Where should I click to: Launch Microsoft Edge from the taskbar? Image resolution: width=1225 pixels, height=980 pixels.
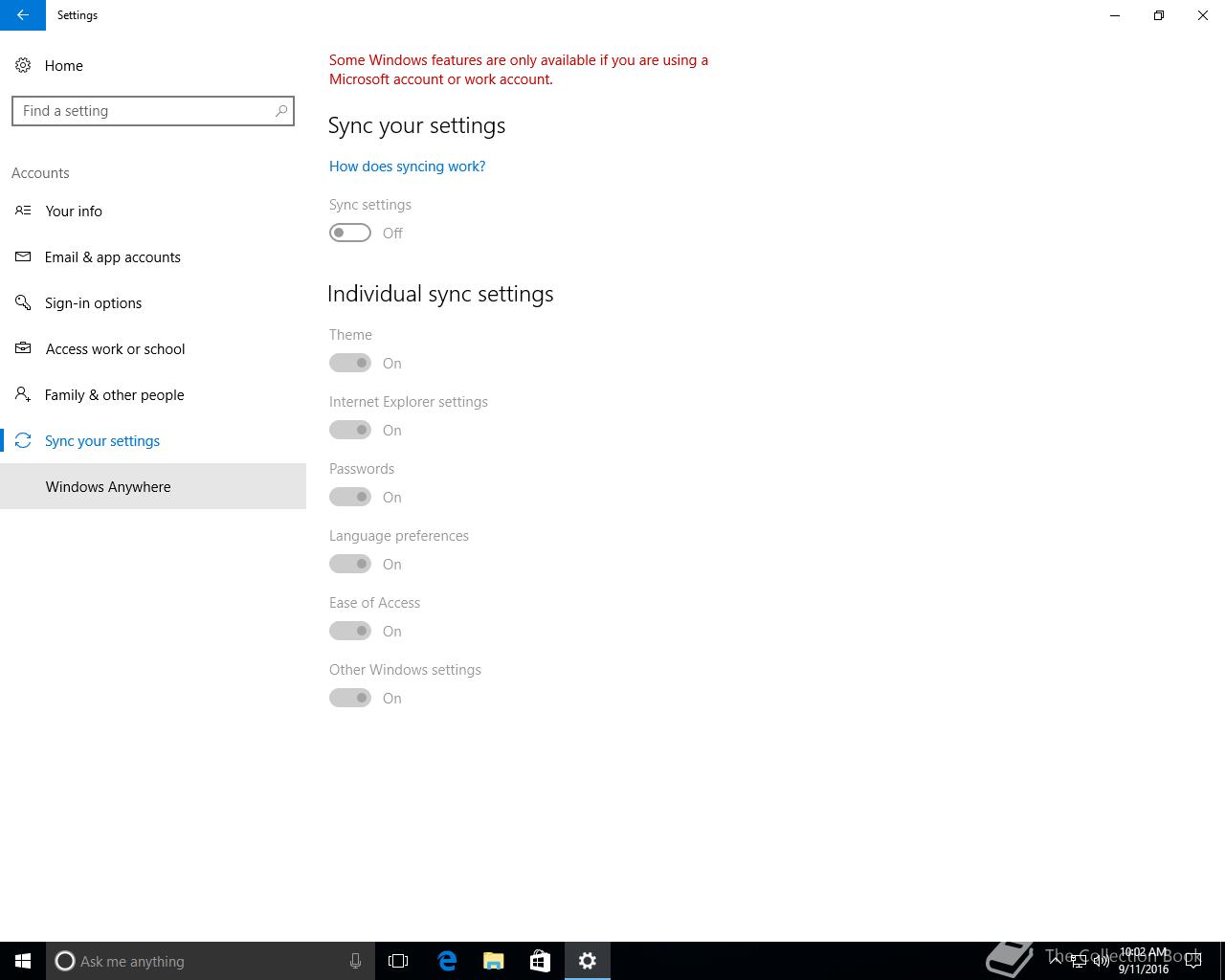tap(447, 961)
